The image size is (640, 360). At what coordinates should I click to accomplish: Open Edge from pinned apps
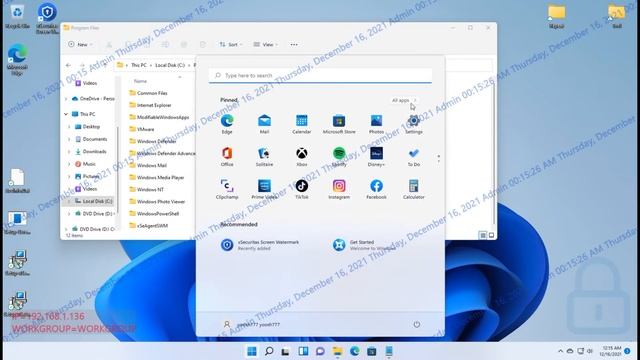(x=227, y=124)
